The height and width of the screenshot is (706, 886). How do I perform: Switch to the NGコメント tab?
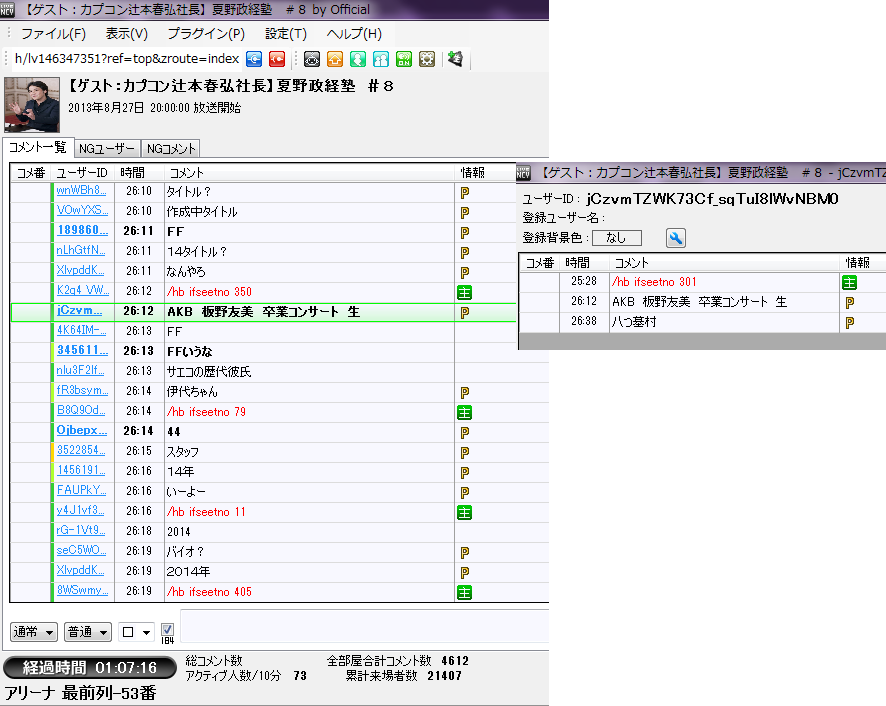click(x=171, y=149)
